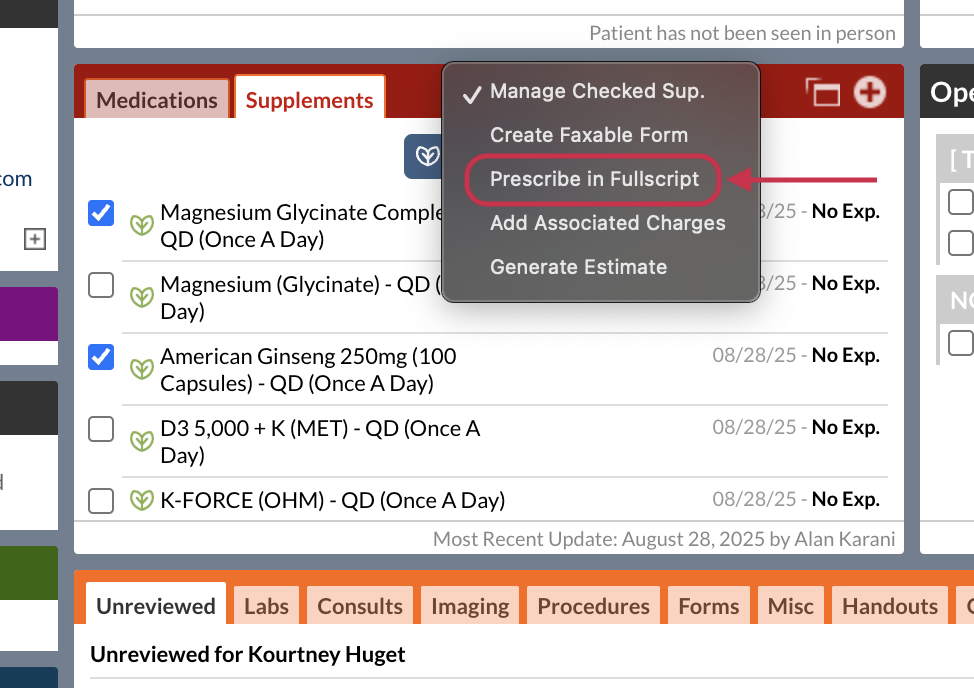Viewport: 974px width, 688px height.
Task: Click American Ginseng 08/28/25 No Exp. date
Action: [x=796, y=355]
